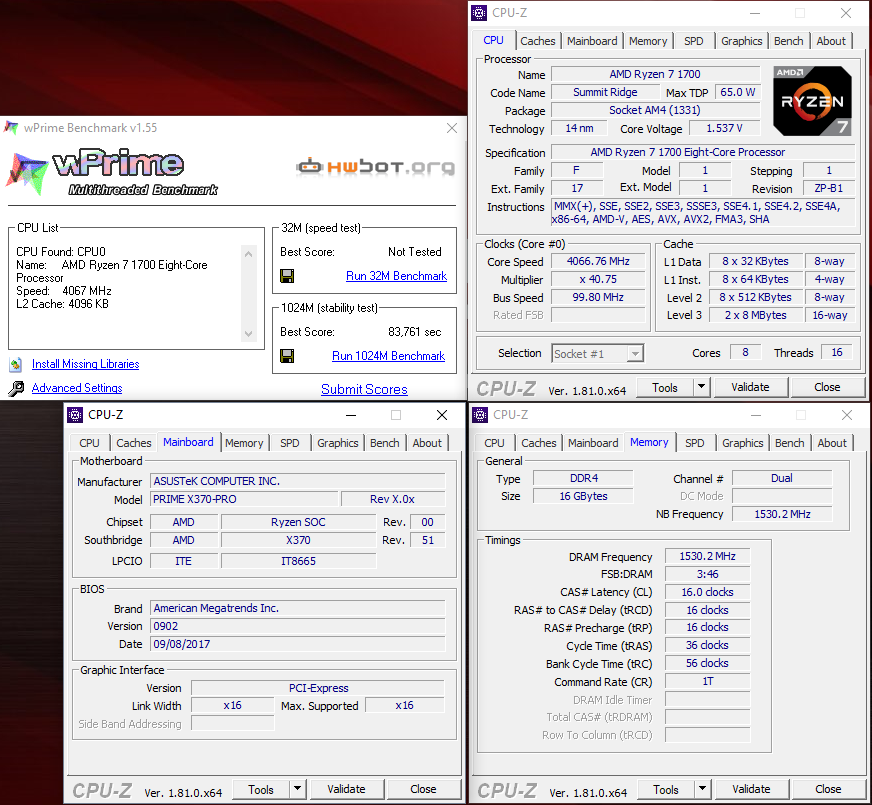Click Close button in the Mainboard CPU-Z window
The image size is (872, 805).
coord(423,789)
